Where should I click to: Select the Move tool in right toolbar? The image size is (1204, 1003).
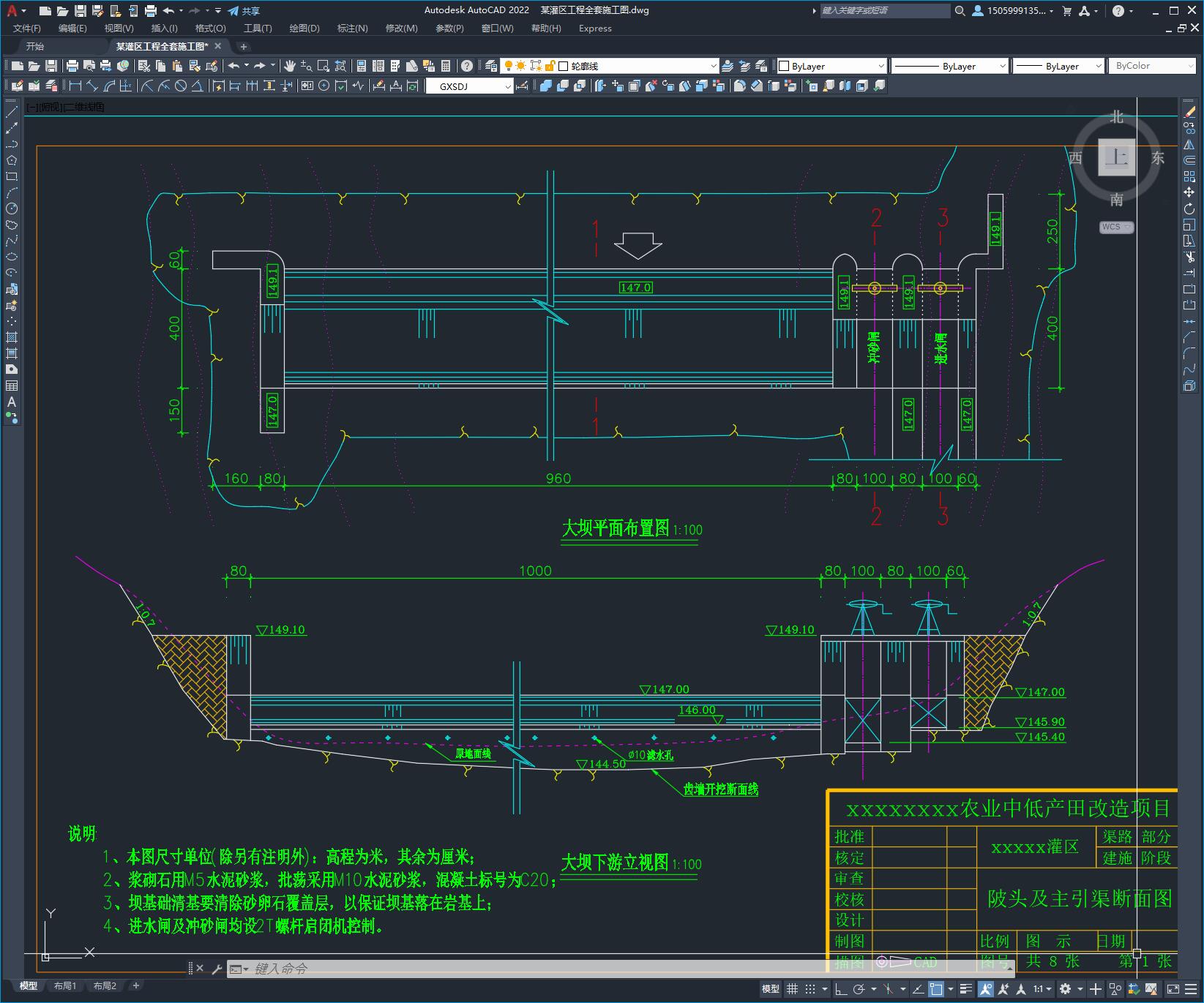click(x=1189, y=192)
